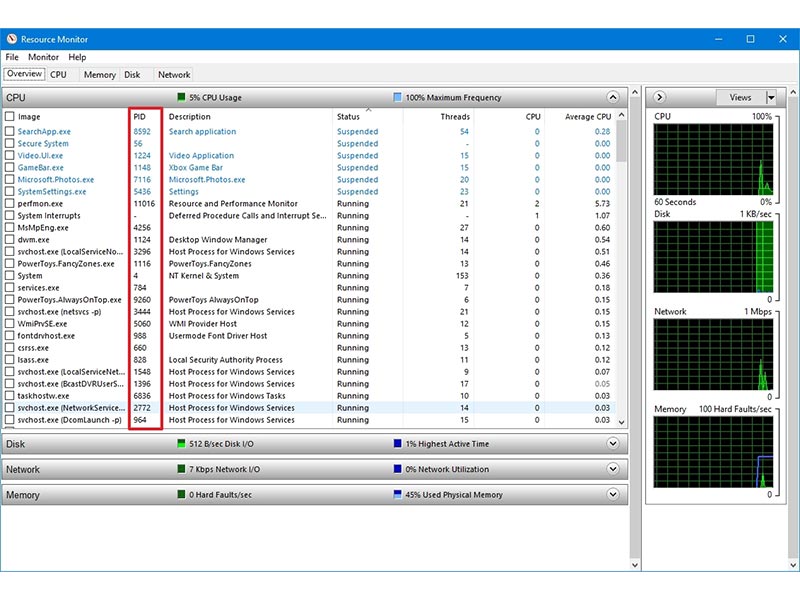
Task: Click the Resource Monitor title bar icon
Action: point(11,39)
